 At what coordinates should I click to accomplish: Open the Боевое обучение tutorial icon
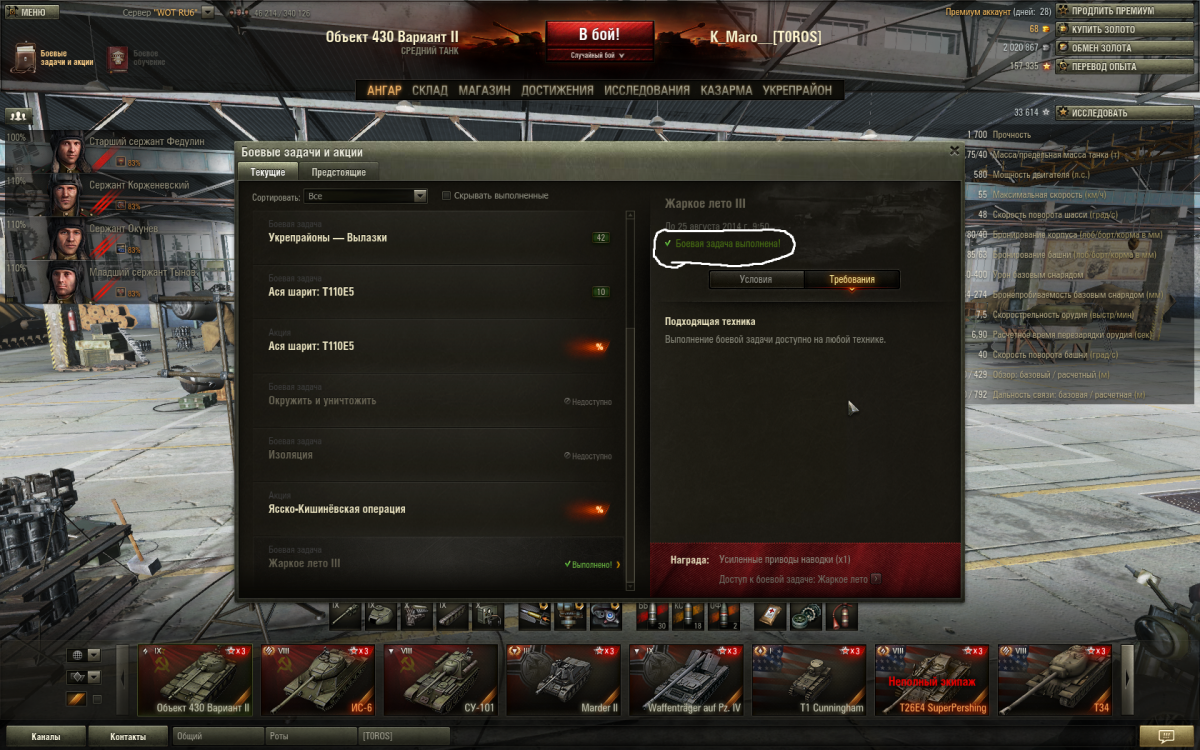tap(118, 58)
